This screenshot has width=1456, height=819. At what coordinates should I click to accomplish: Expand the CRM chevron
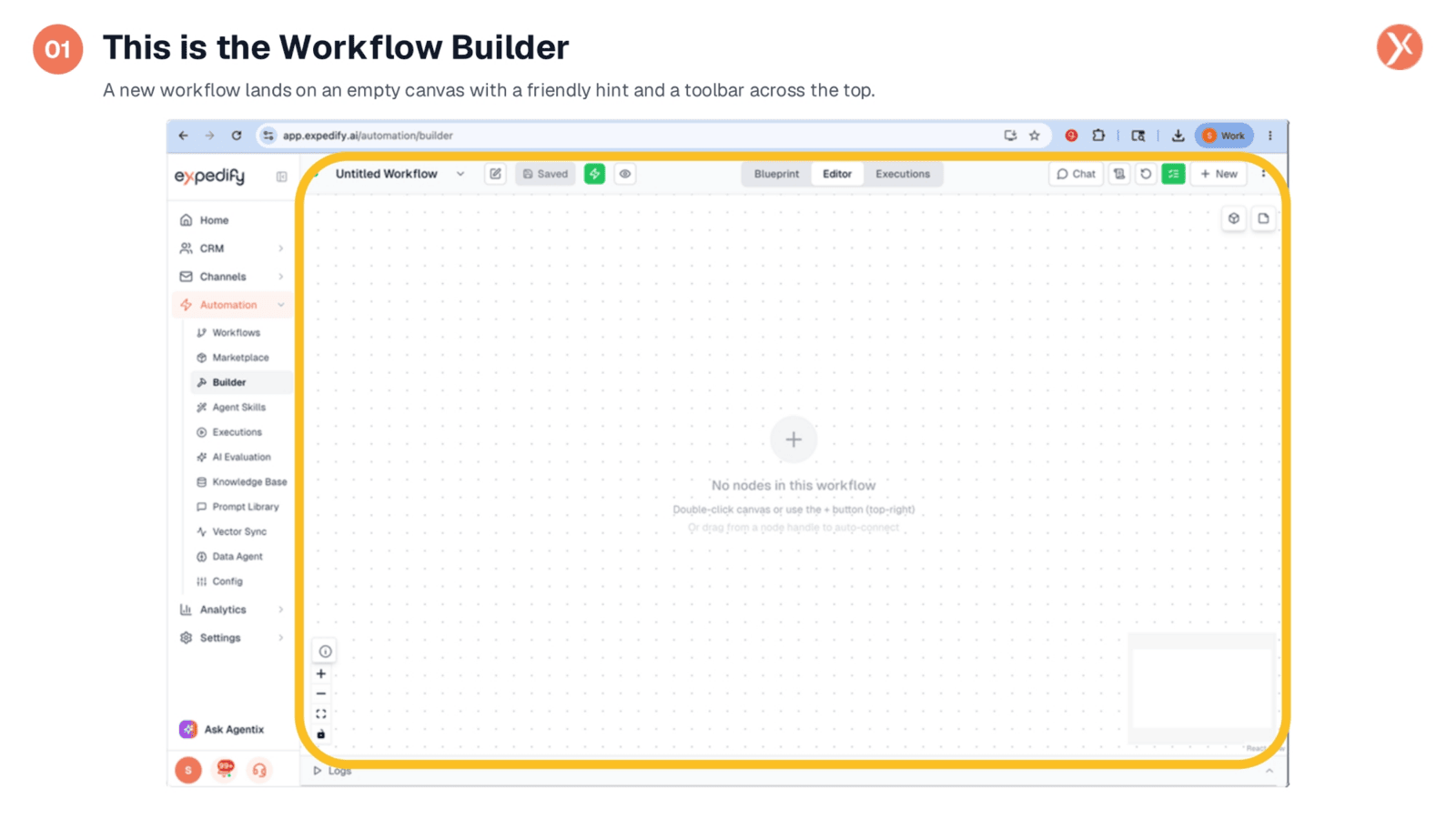tap(281, 248)
